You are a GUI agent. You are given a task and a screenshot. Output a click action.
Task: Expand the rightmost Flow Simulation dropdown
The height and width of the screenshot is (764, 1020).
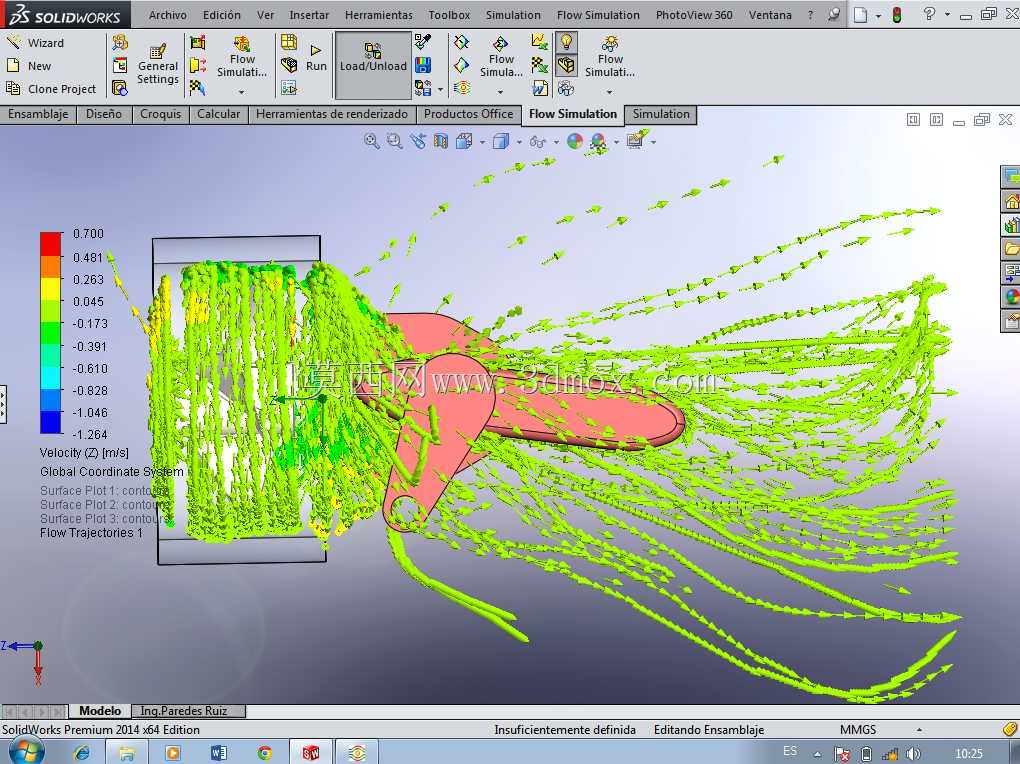(x=610, y=92)
